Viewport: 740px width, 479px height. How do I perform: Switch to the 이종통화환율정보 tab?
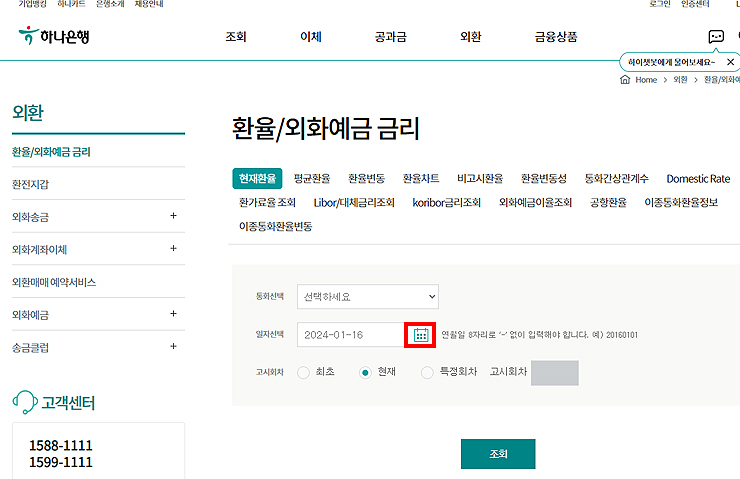(x=681, y=202)
